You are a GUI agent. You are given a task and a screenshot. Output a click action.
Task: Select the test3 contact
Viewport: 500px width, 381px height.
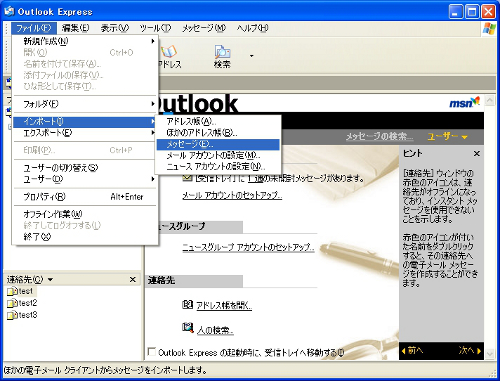point(22,315)
